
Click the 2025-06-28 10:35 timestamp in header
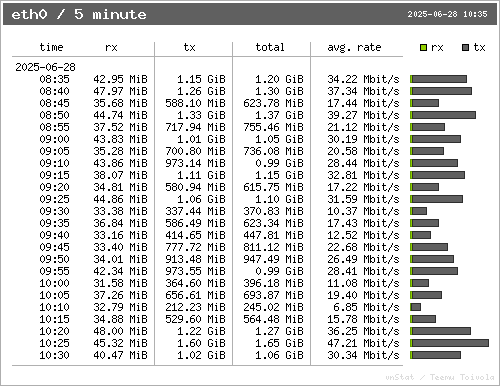[x=447, y=14]
